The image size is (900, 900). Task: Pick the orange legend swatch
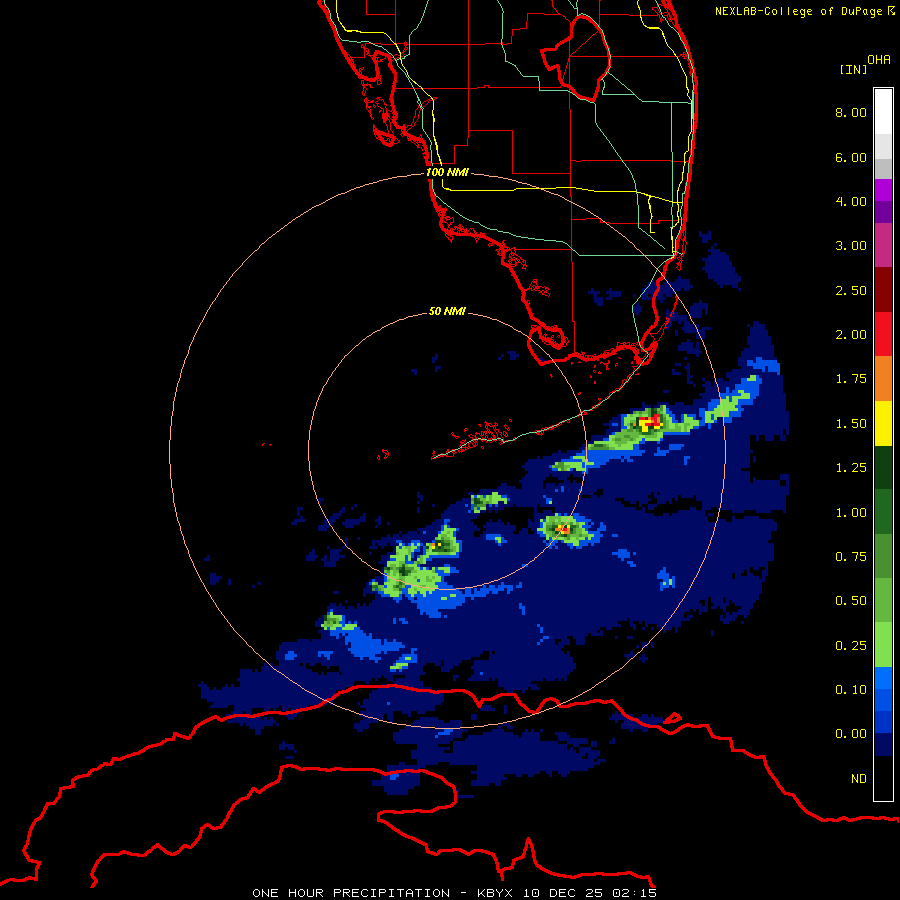(883, 379)
